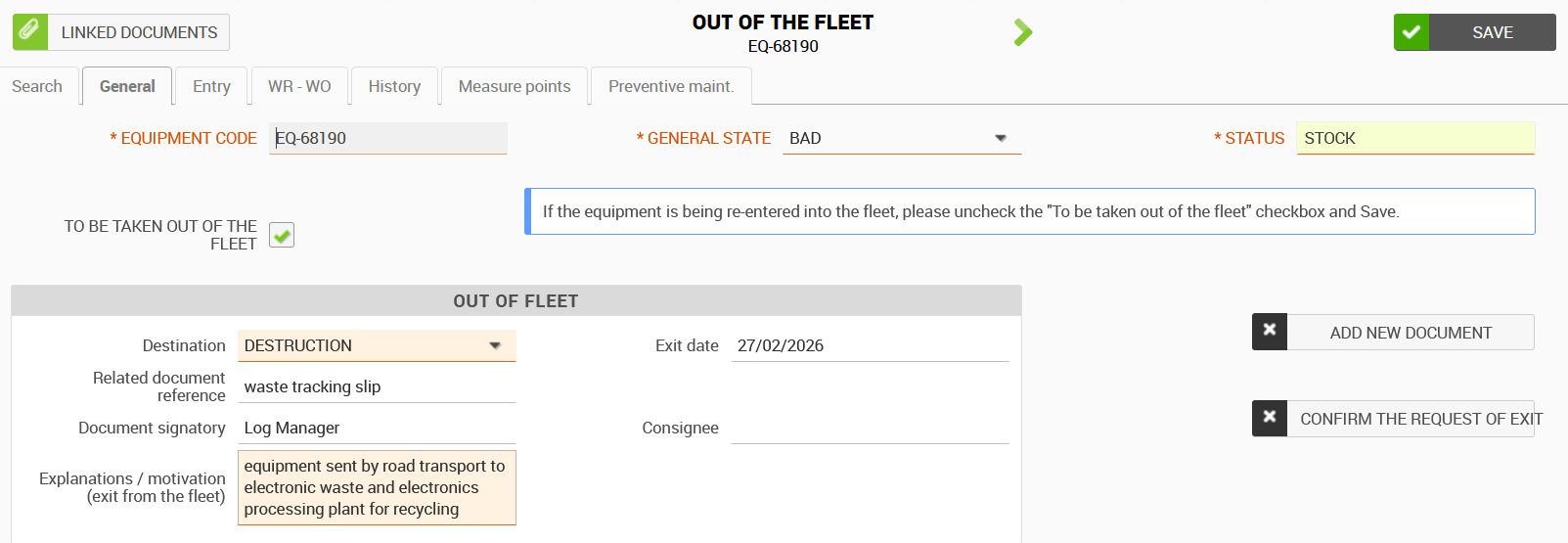Switch to the Search tab

coord(37,86)
